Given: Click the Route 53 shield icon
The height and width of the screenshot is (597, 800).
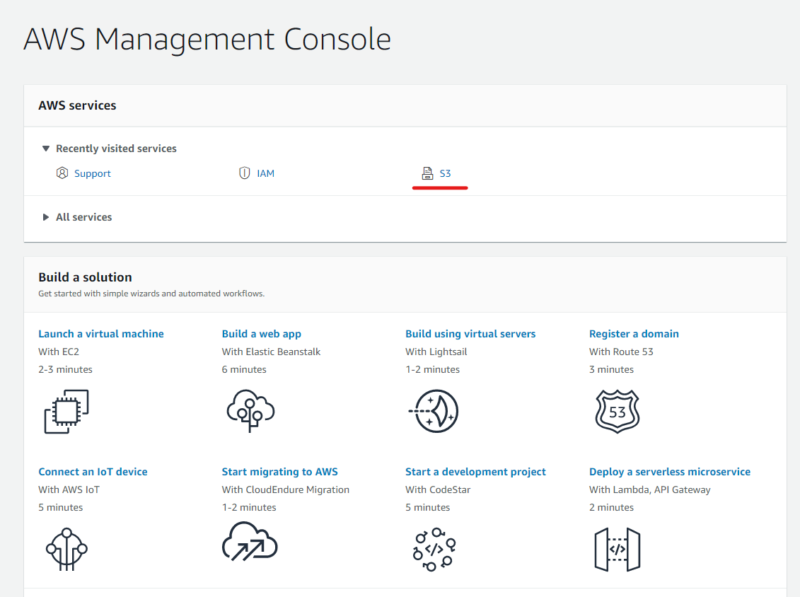Looking at the screenshot, I should 617,411.
